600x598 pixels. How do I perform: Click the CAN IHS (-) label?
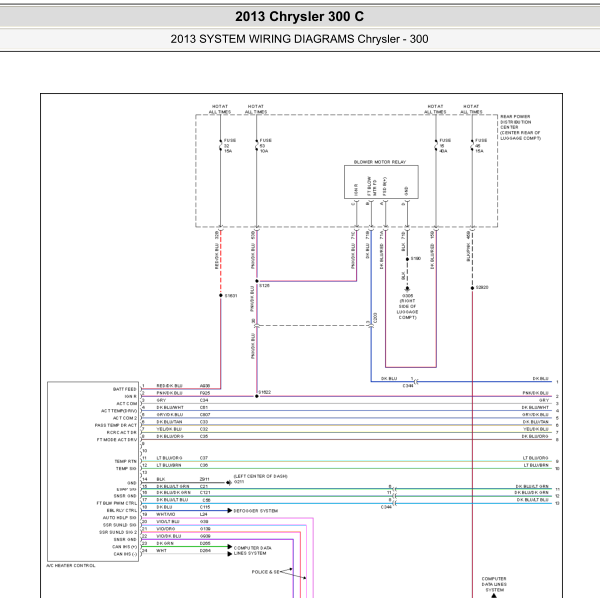tap(125, 554)
